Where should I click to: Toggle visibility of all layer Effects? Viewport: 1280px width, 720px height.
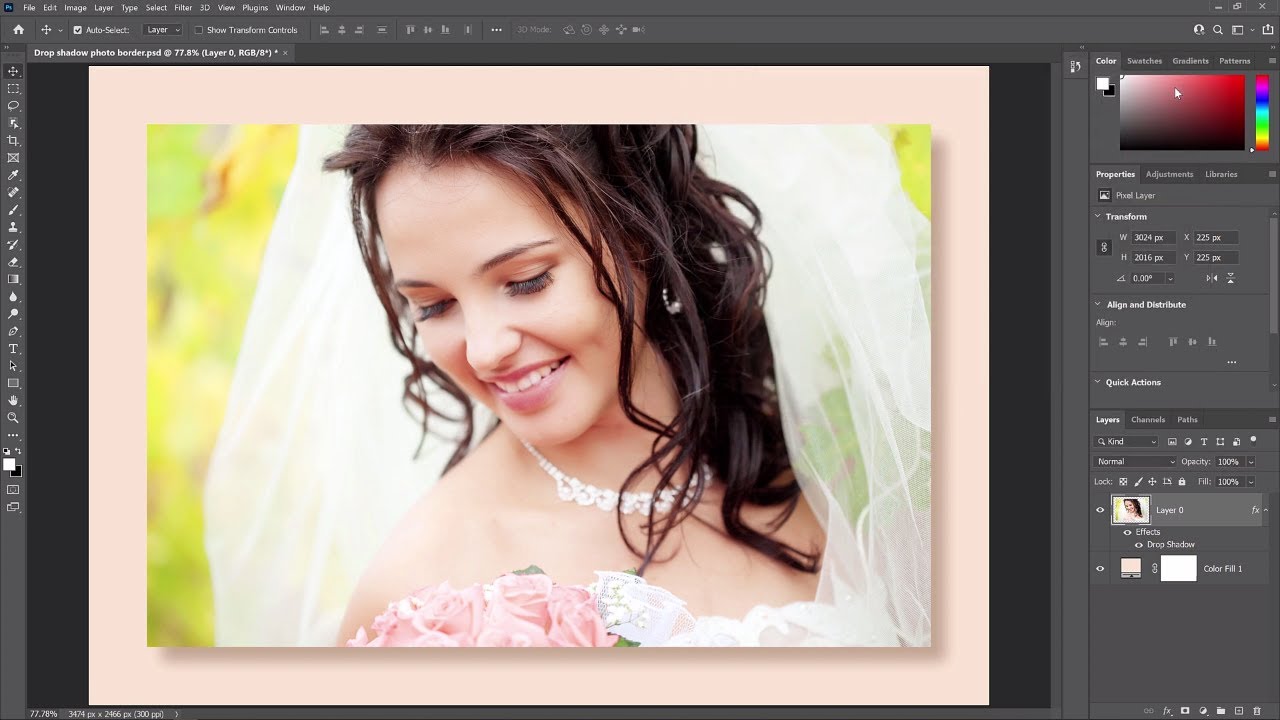click(1127, 532)
